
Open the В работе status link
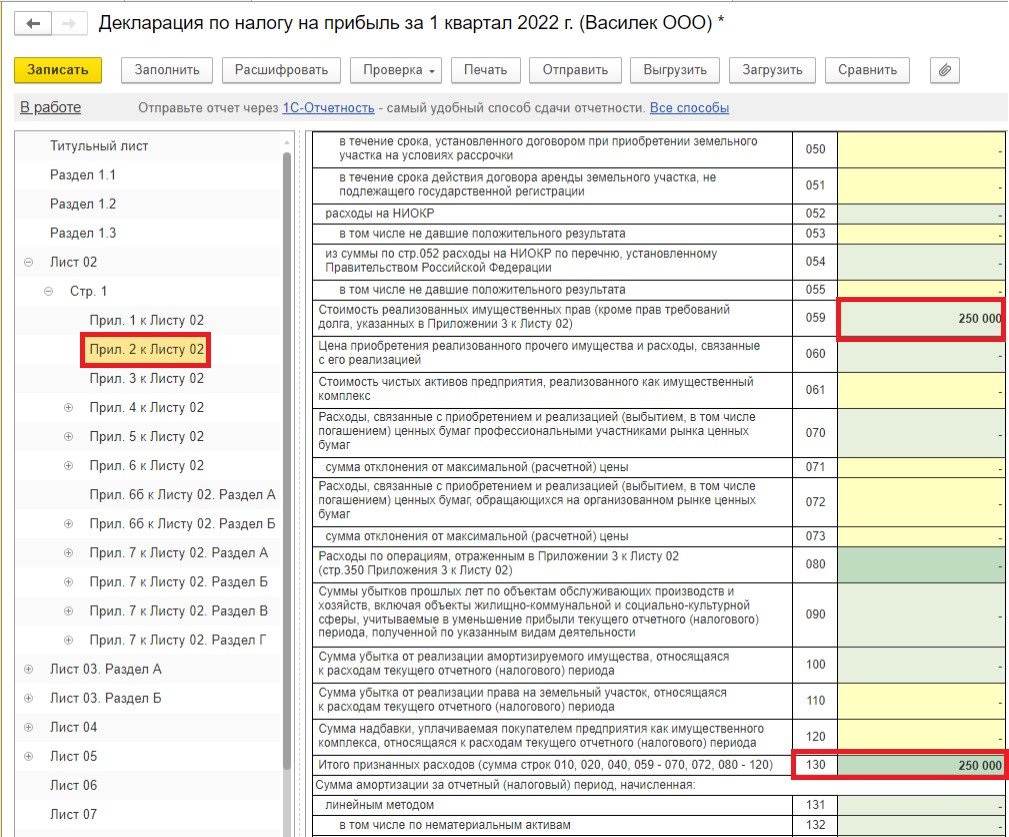[50, 107]
